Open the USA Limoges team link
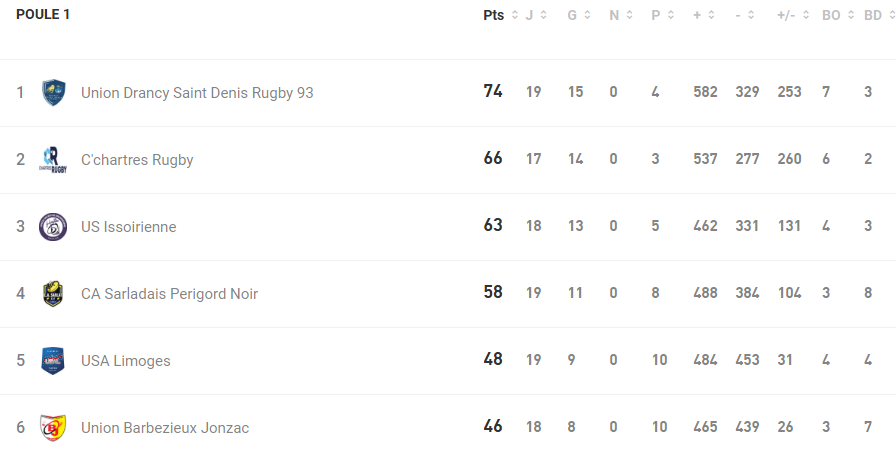Image resolution: width=896 pixels, height=460 pixels. [125, 361]
